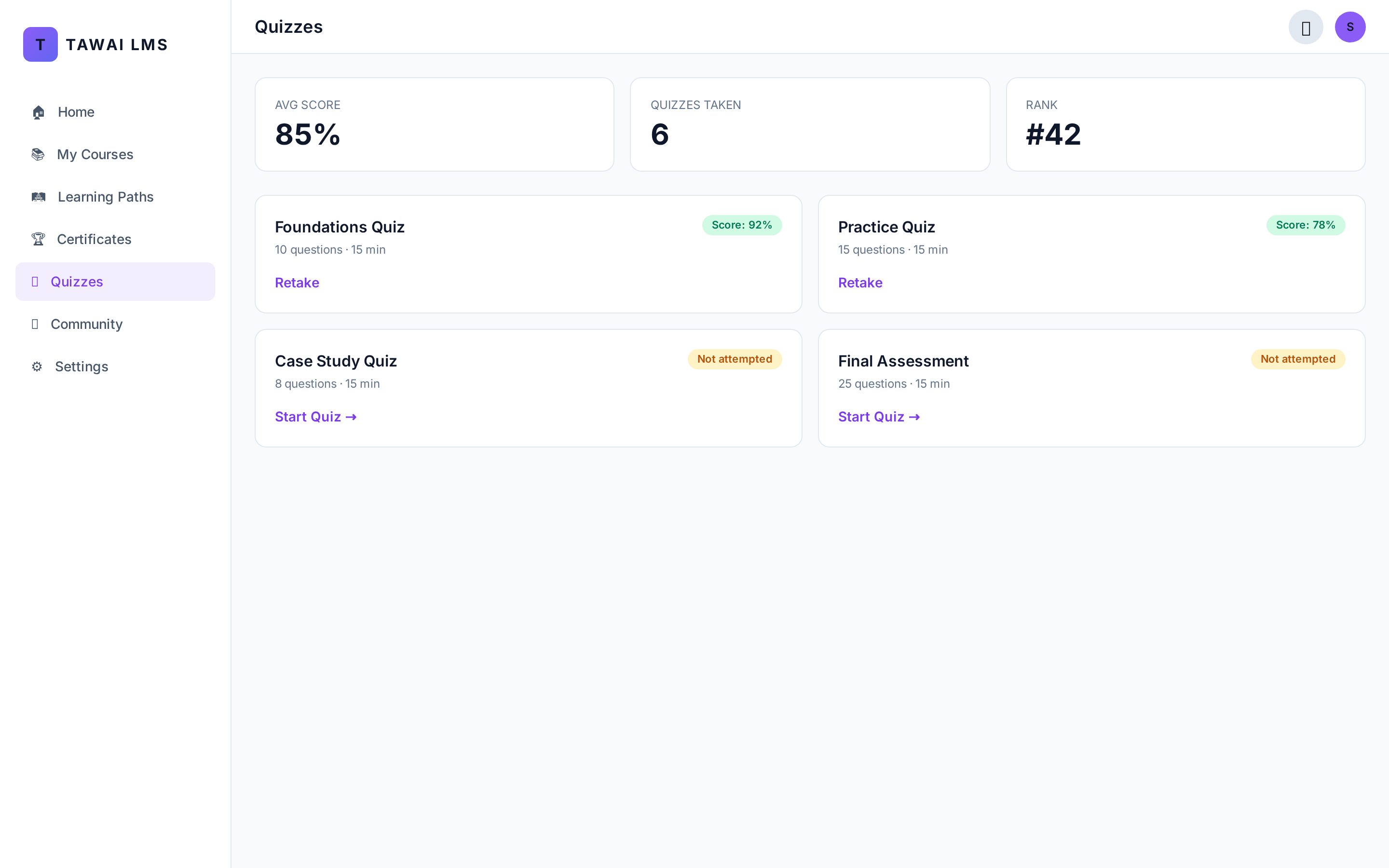Click the Practice Quiz title
Image resolution: width=1389 pixels, height=868 pixels.
click(x=886, y=227)
